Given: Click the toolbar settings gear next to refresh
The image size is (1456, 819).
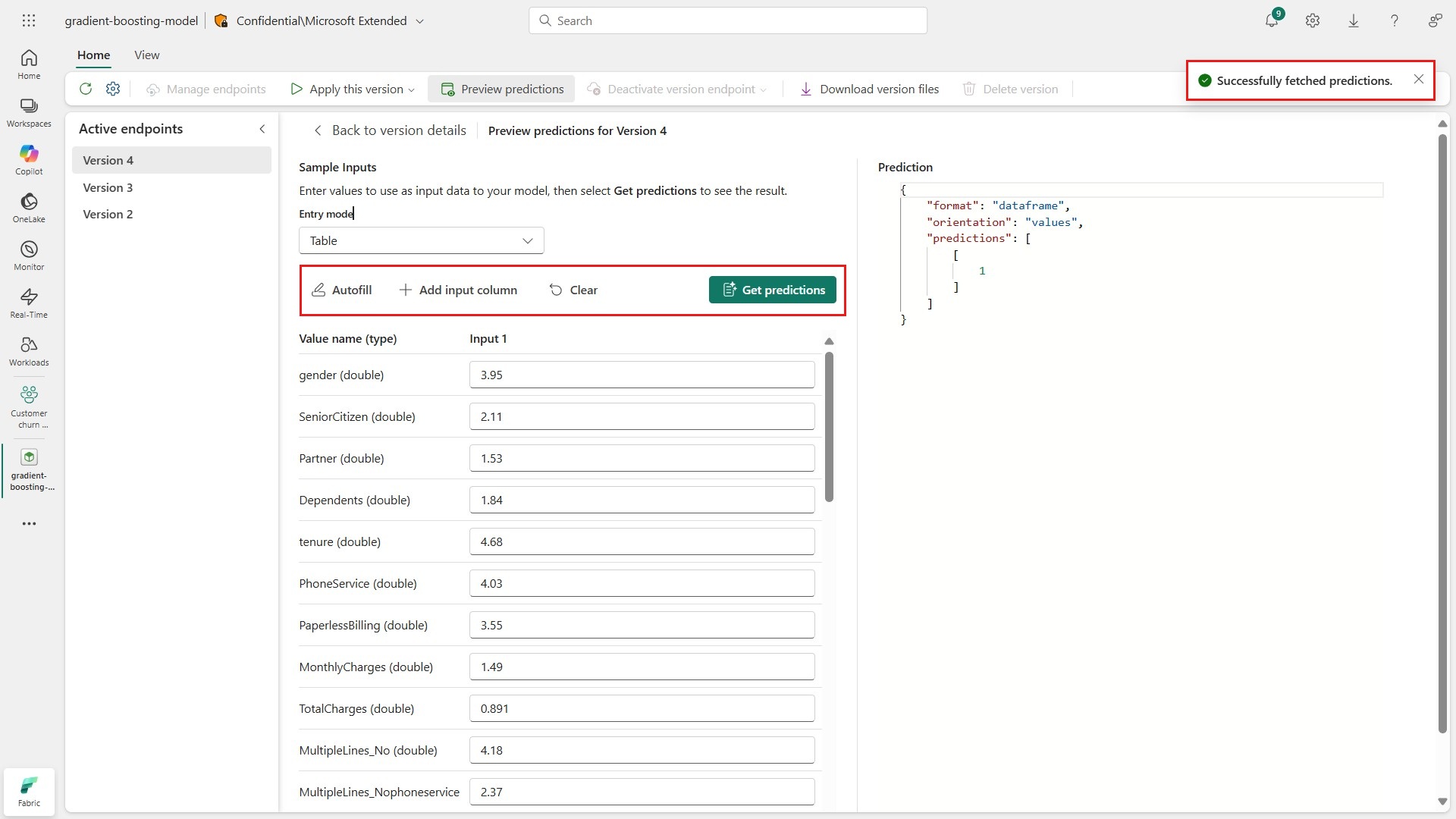Looking at the screenshot, I should point(113,89).
